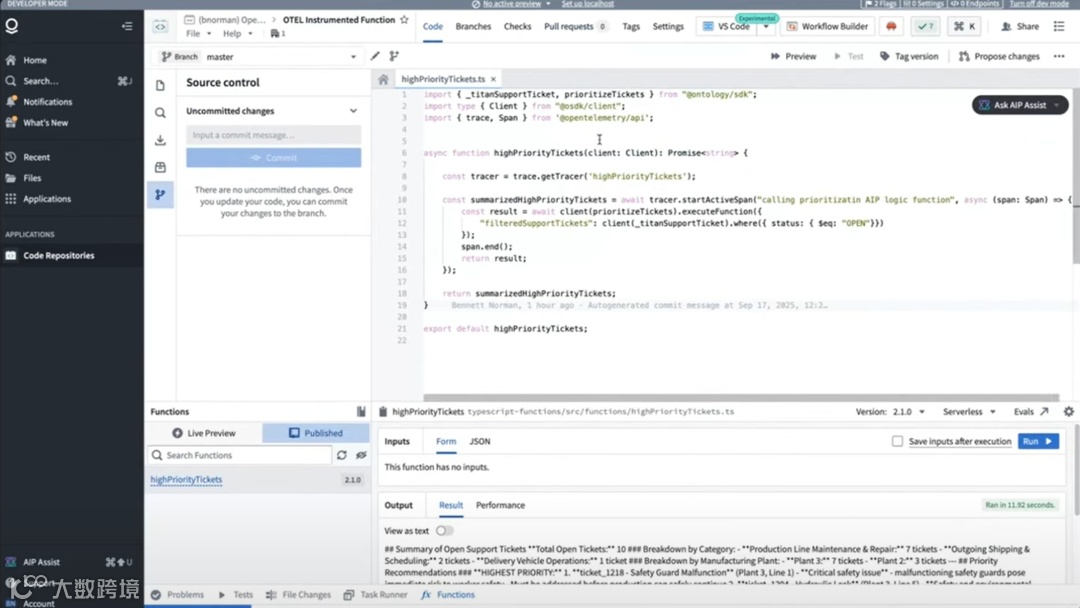Viewport: 1080px width, 608px height.
Task: Open the download icon in side rail
Action: click(160, 140)
